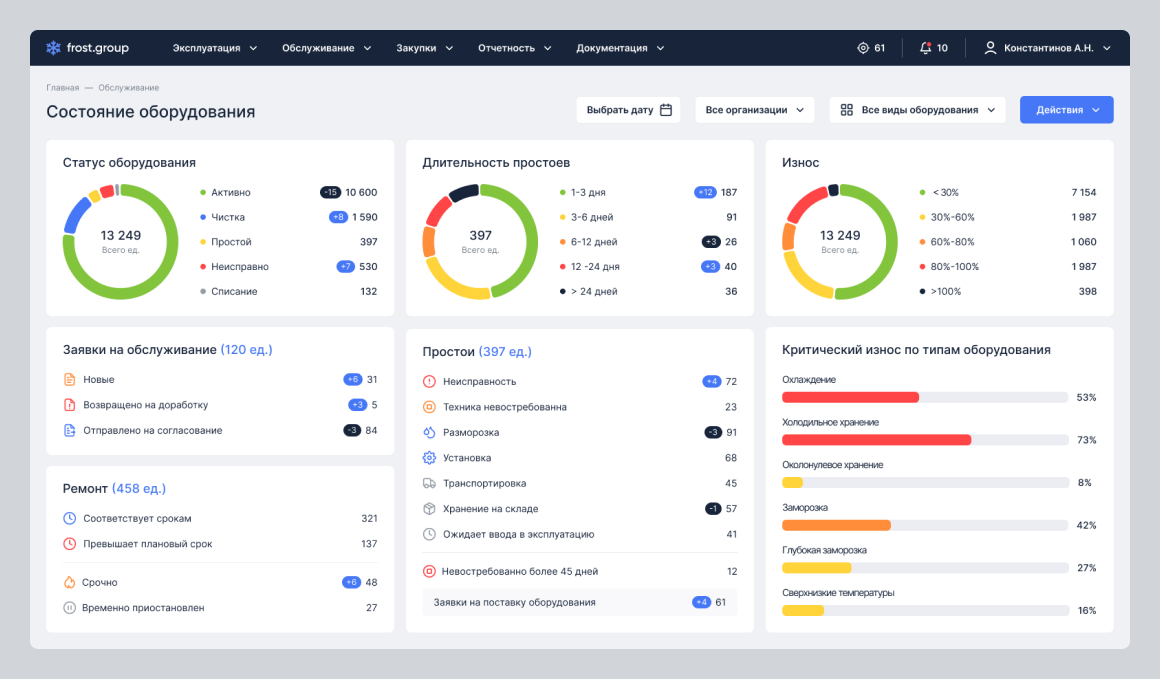Click the 80%-100% wear legend label
Screen dimensions: 1160x679
pyautogui.click(x=954, y=266)
